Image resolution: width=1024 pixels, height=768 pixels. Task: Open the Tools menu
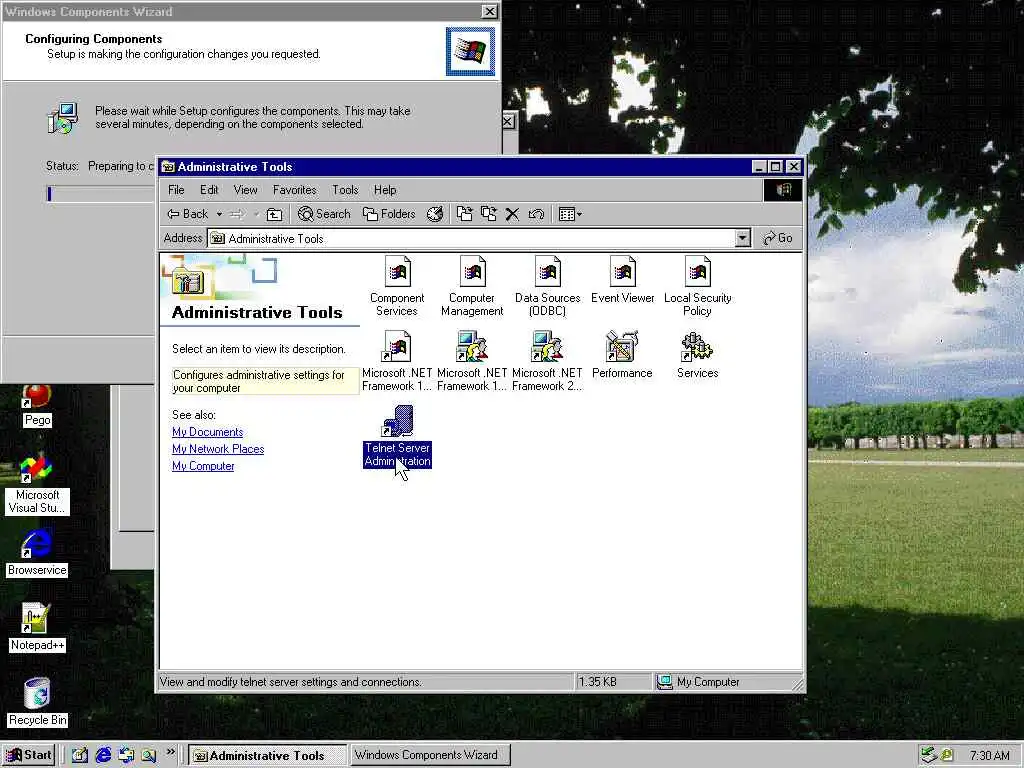point(345,190)
